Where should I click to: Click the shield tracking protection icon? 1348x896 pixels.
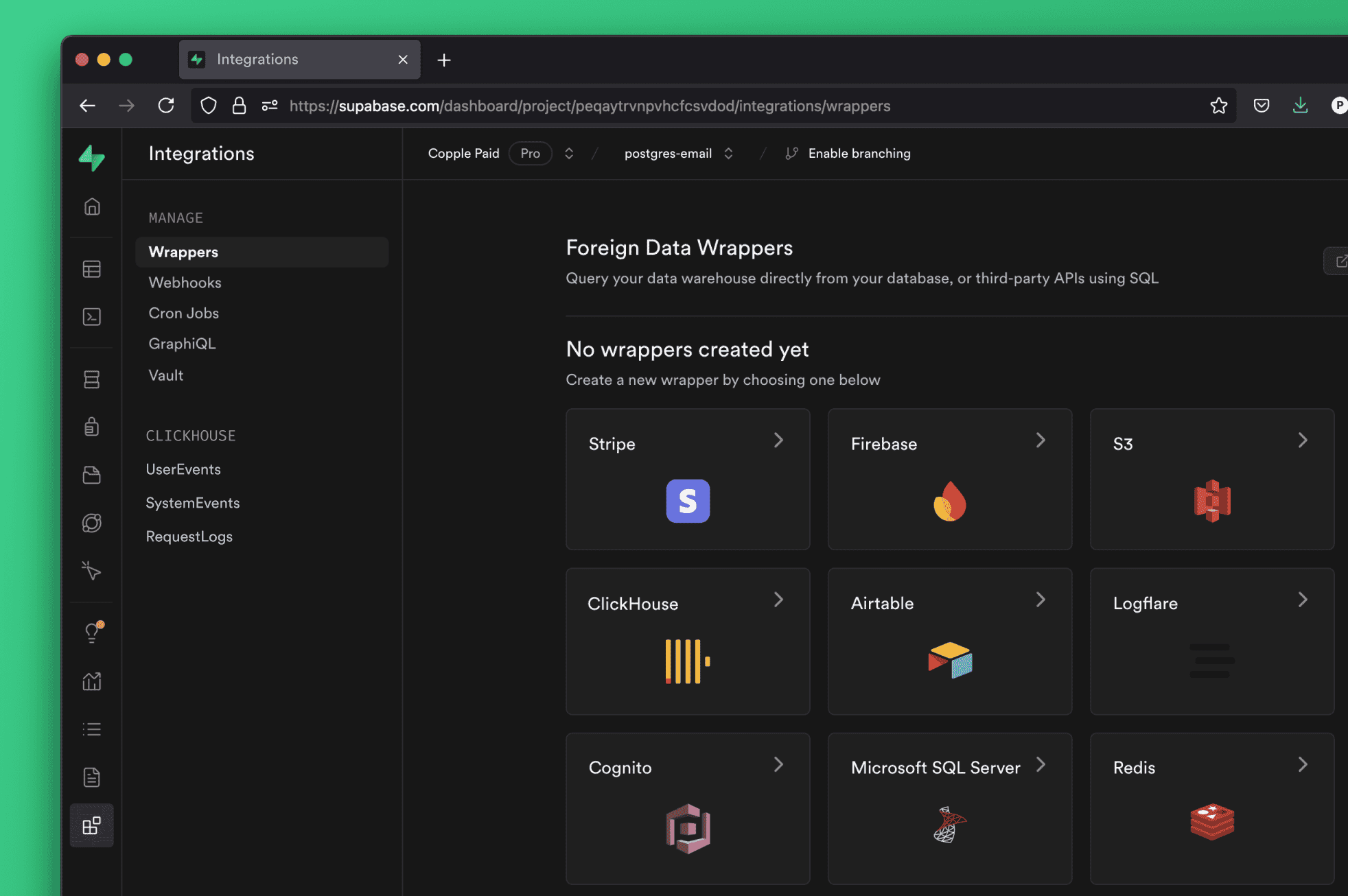pos(209,106)
